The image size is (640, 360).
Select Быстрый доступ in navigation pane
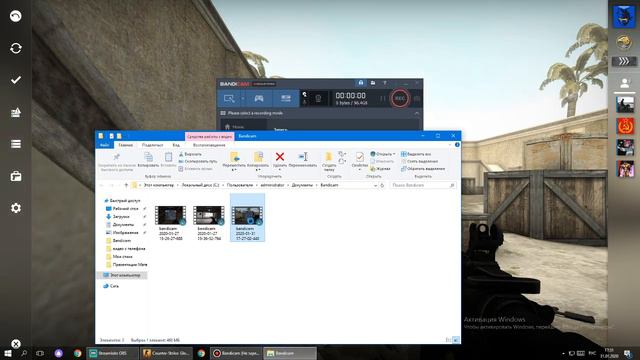click(x=122, y=200)
